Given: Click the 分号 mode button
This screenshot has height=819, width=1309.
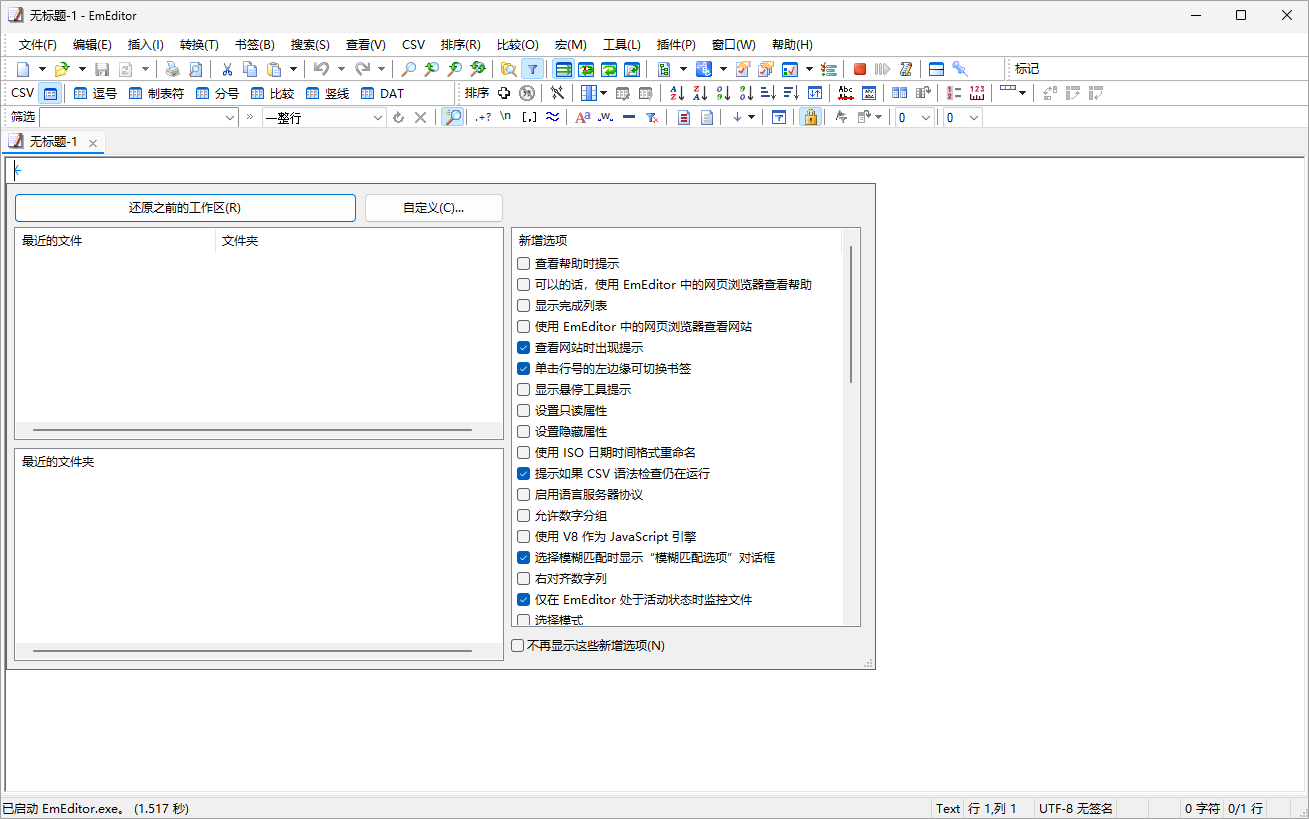Looking at the screenshot, I should tap(217, 93).
